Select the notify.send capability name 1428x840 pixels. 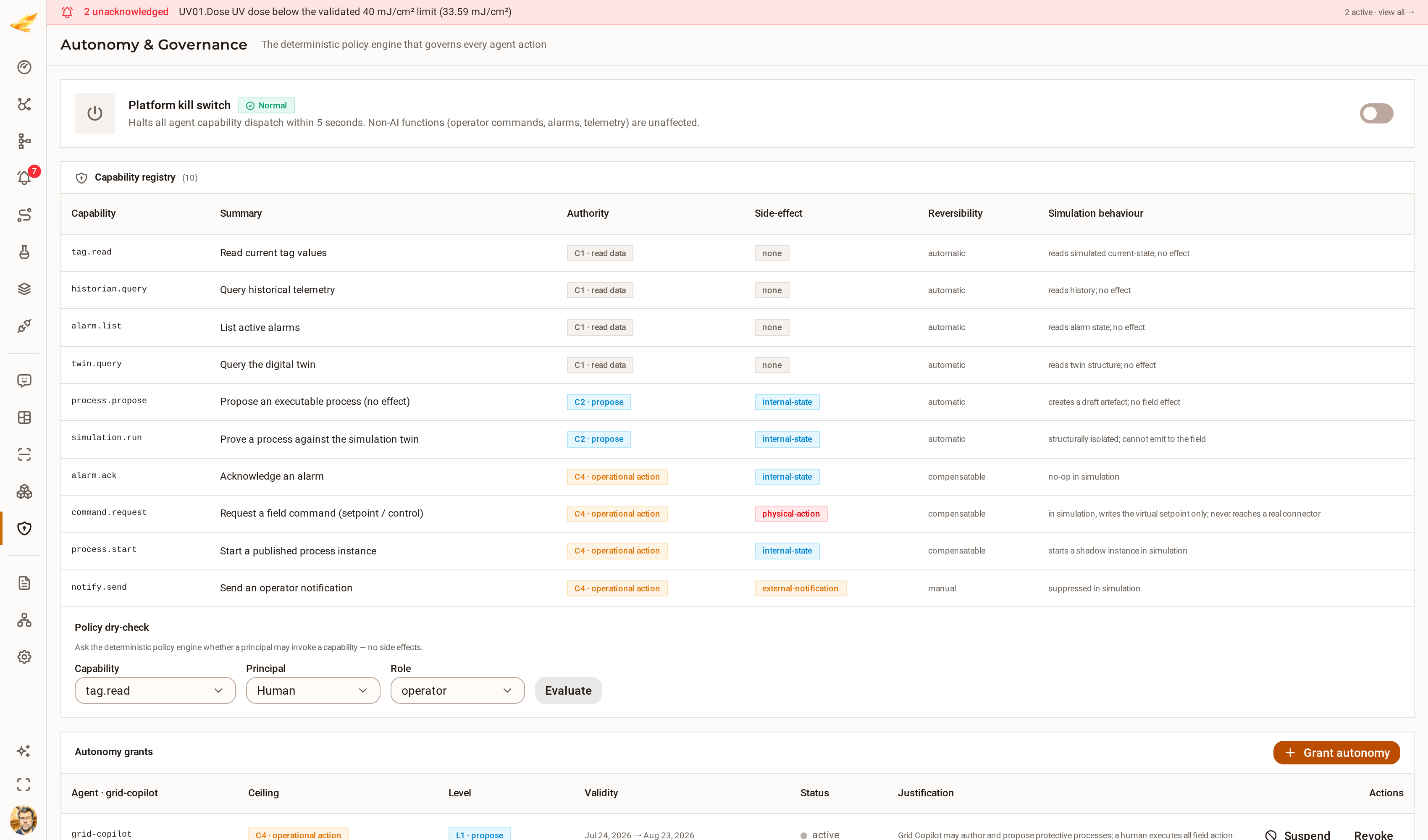99,587
